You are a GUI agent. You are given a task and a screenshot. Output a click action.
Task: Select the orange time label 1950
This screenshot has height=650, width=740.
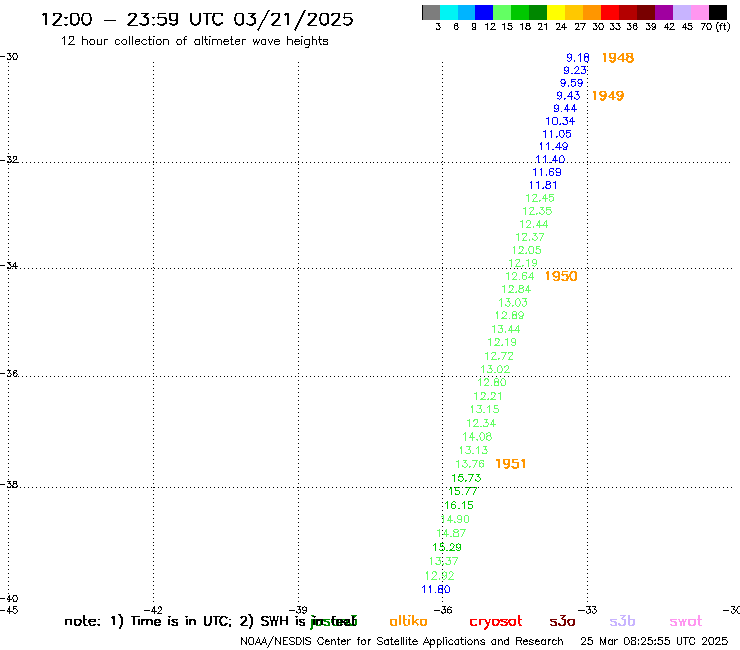[x=561, y=276]
